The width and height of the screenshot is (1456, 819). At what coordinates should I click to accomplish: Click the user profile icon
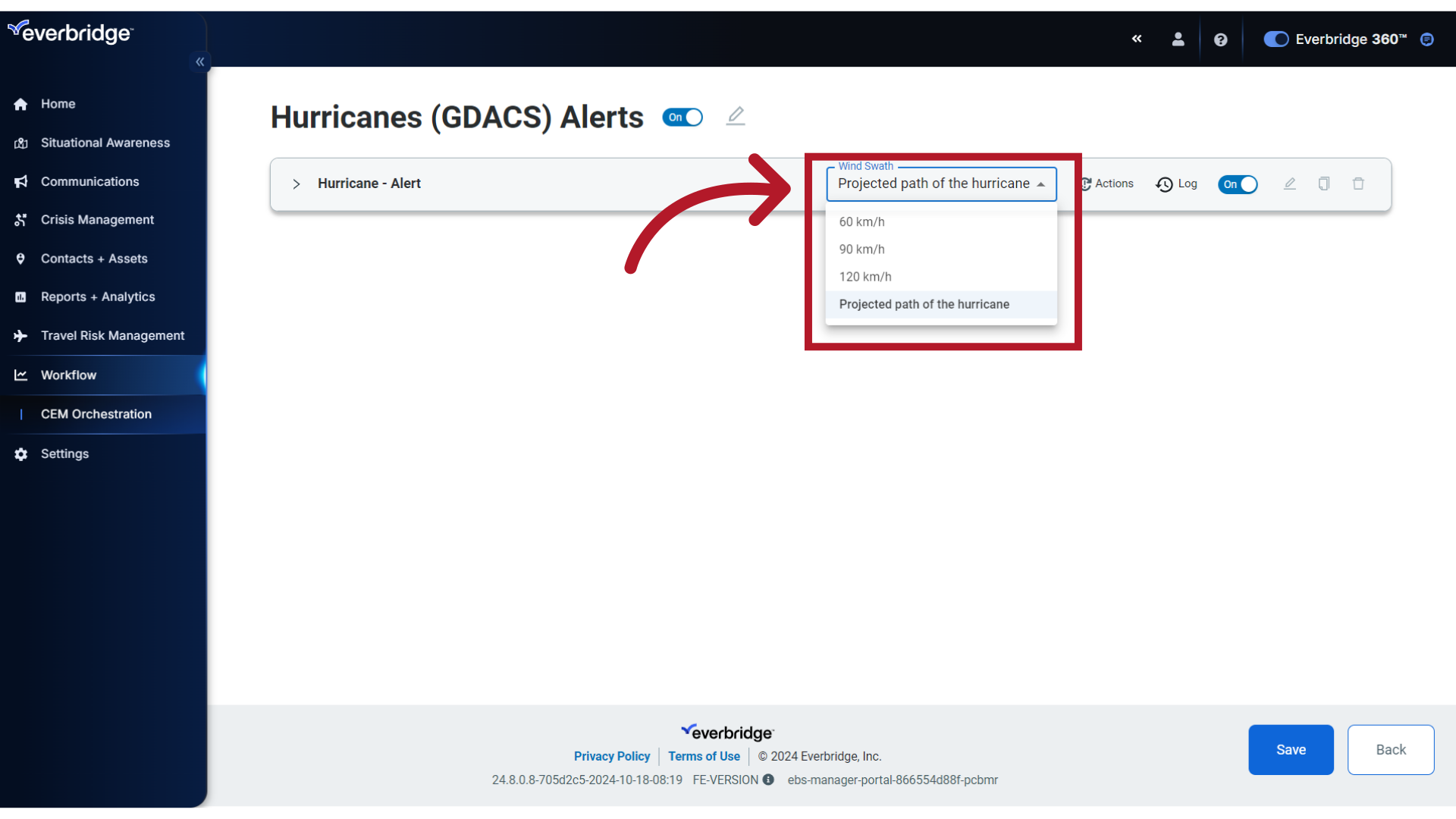(1178, 39)
